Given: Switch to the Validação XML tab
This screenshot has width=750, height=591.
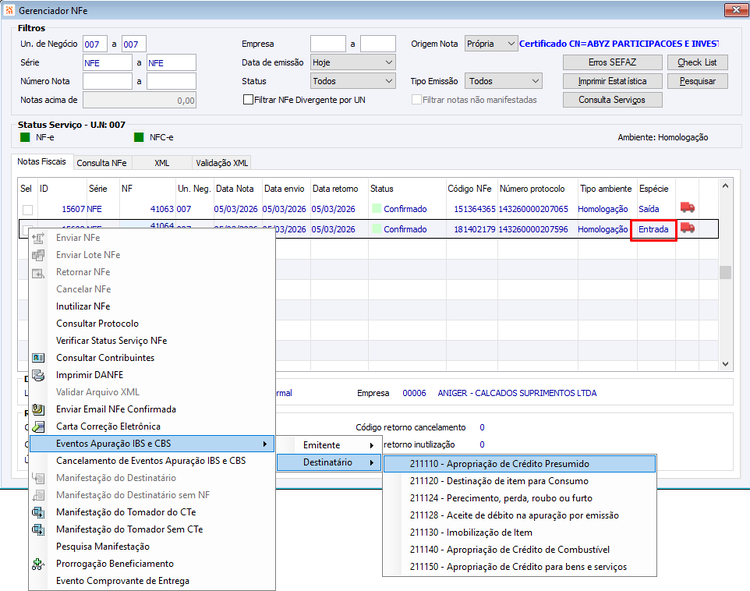Looking at the screenshot, I should pos(221,163).
